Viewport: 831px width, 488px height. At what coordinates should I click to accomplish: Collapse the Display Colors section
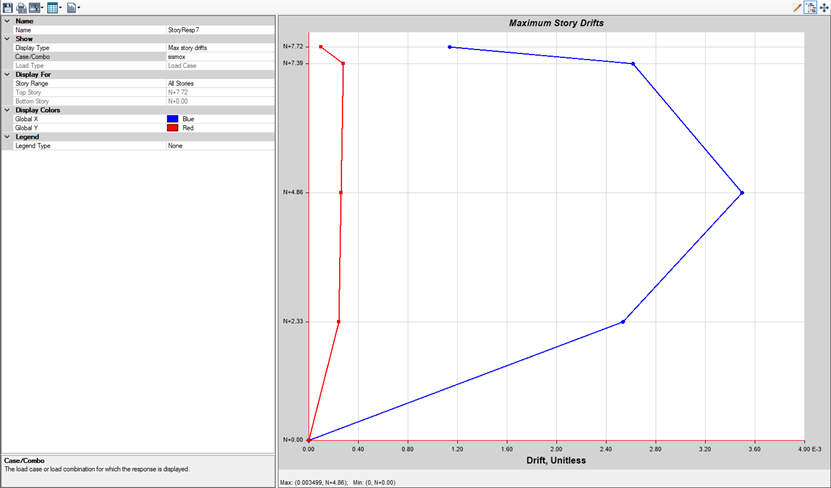(x=7, y=110)
